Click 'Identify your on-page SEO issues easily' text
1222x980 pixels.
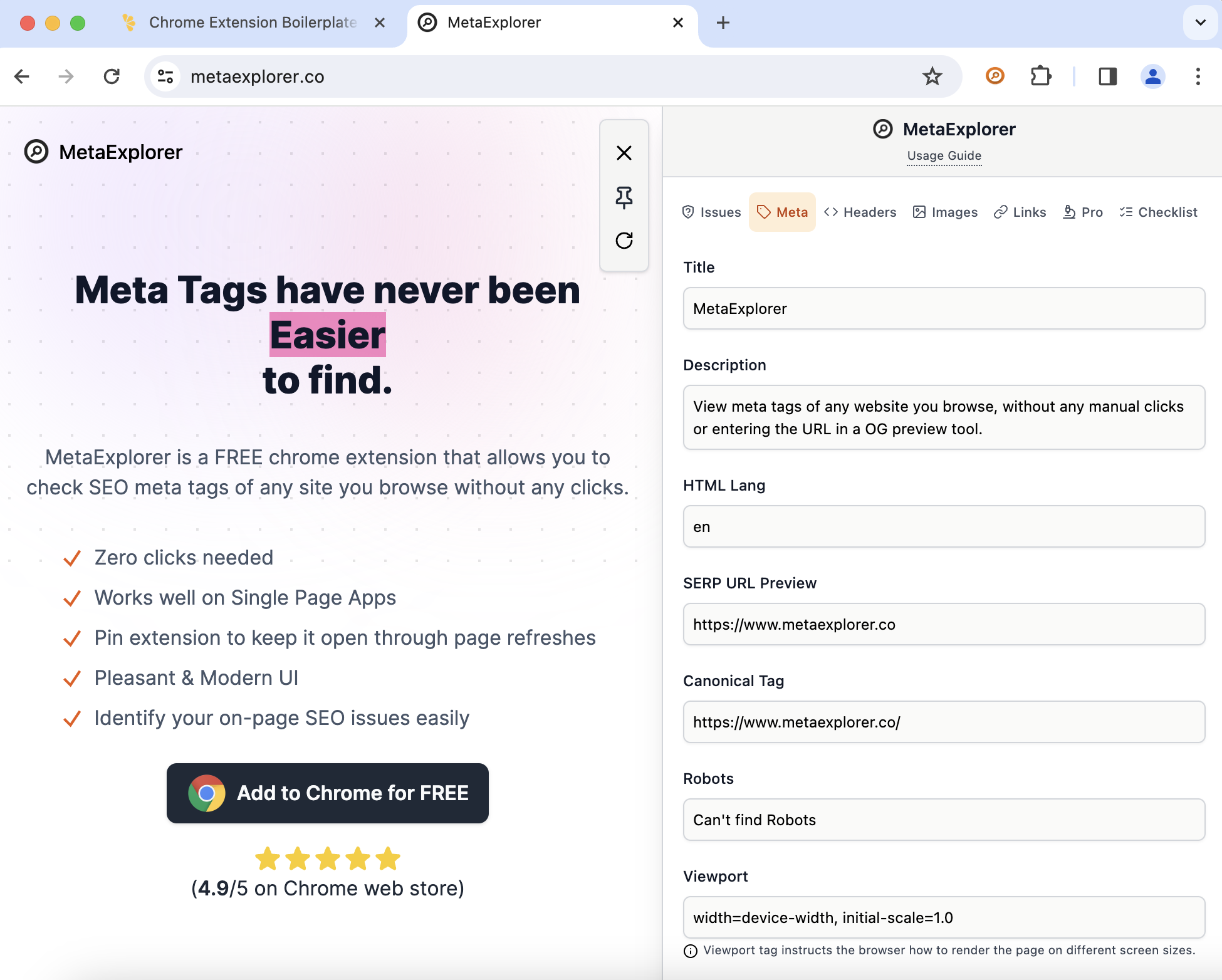pyautogui.click(x=282, y=718)
